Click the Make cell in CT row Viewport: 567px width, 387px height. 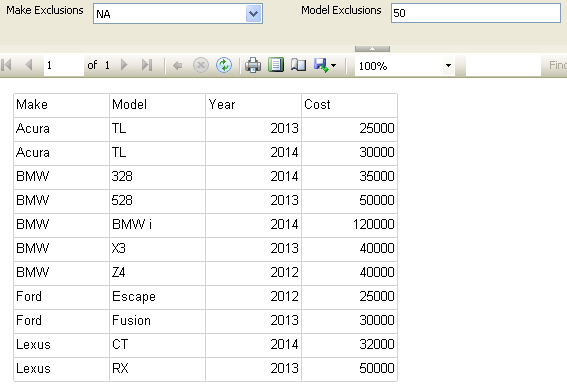61,345
